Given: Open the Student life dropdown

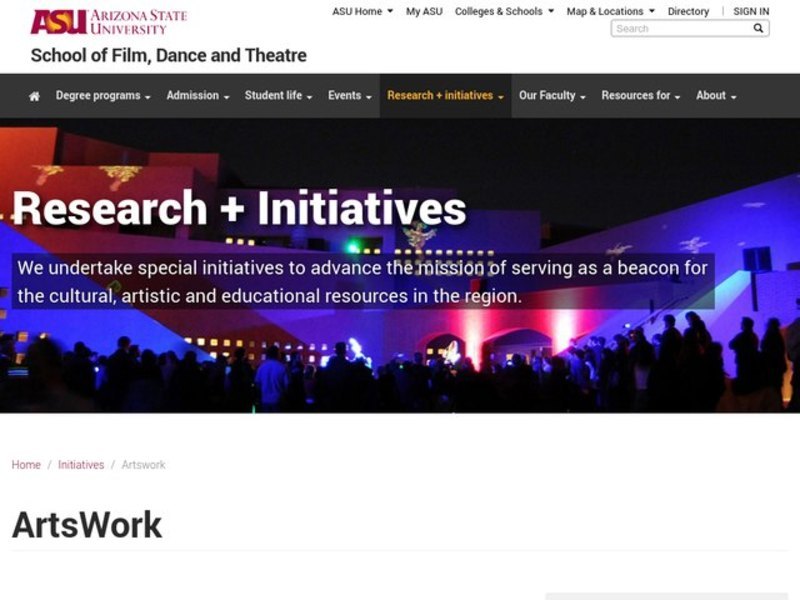Looking at the screenshot, I should pyautogui.click(x=278, y=96).
